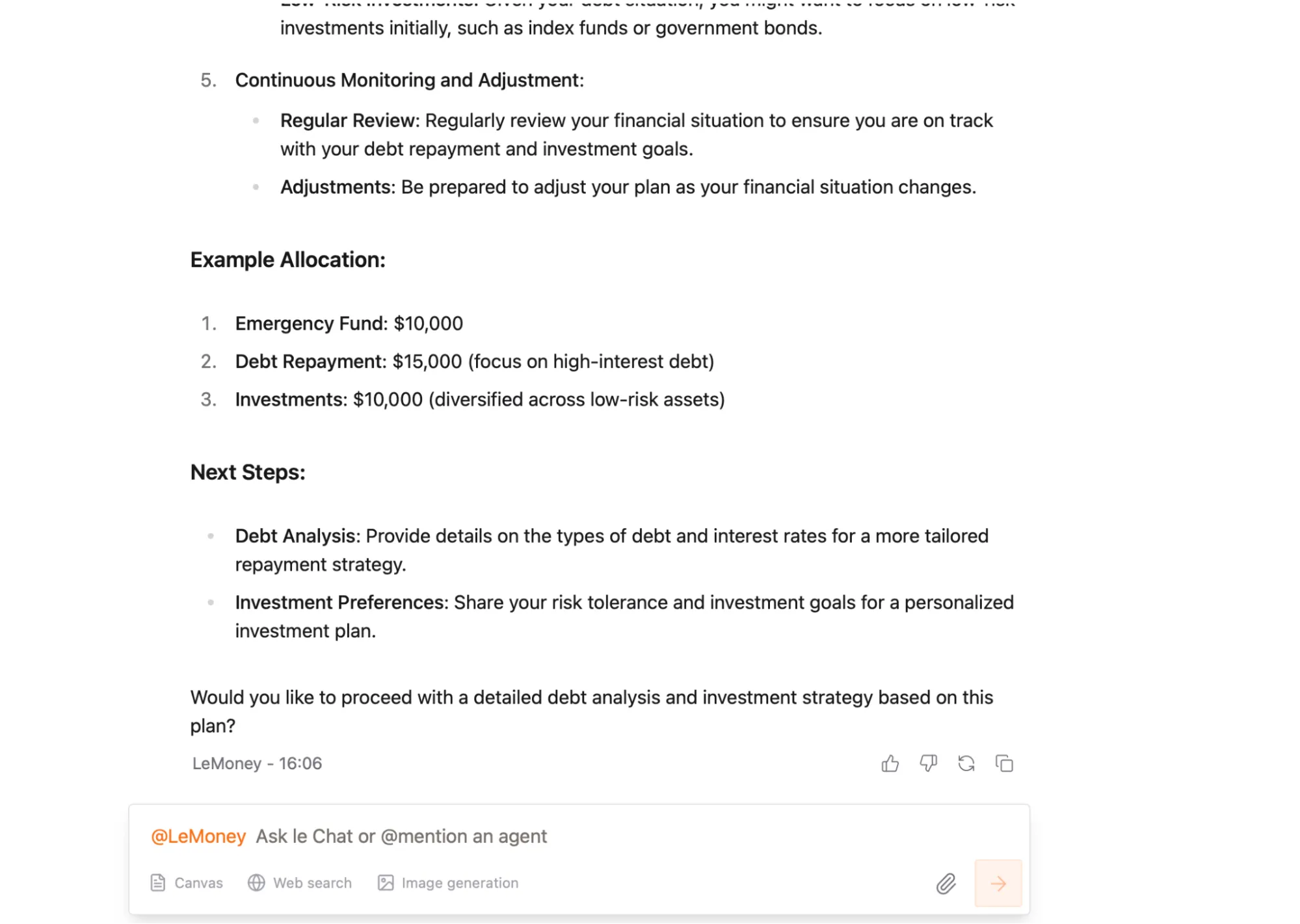Viewport: 1300px width, 924px height.
Task: Copy the response with the copy icon
Action: tap(1004, 763)
